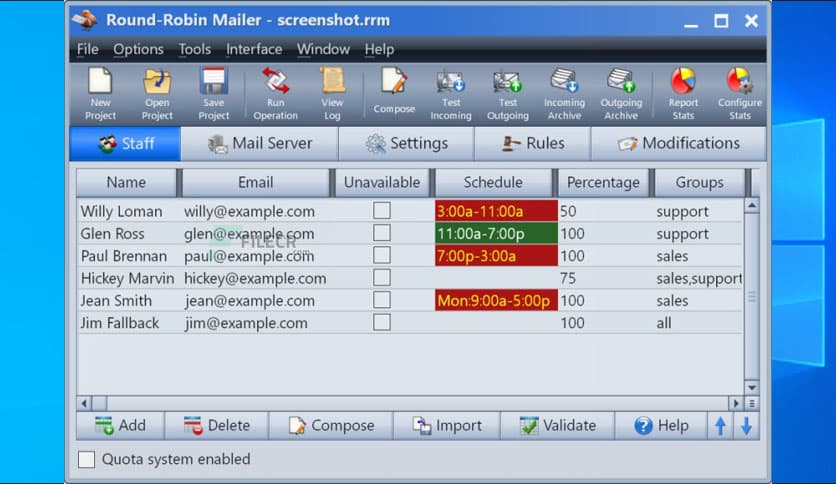Select the Hickey Marvin name cell
Image resolution: width=836 pixels, height=484 pixels.
[127, 278]
